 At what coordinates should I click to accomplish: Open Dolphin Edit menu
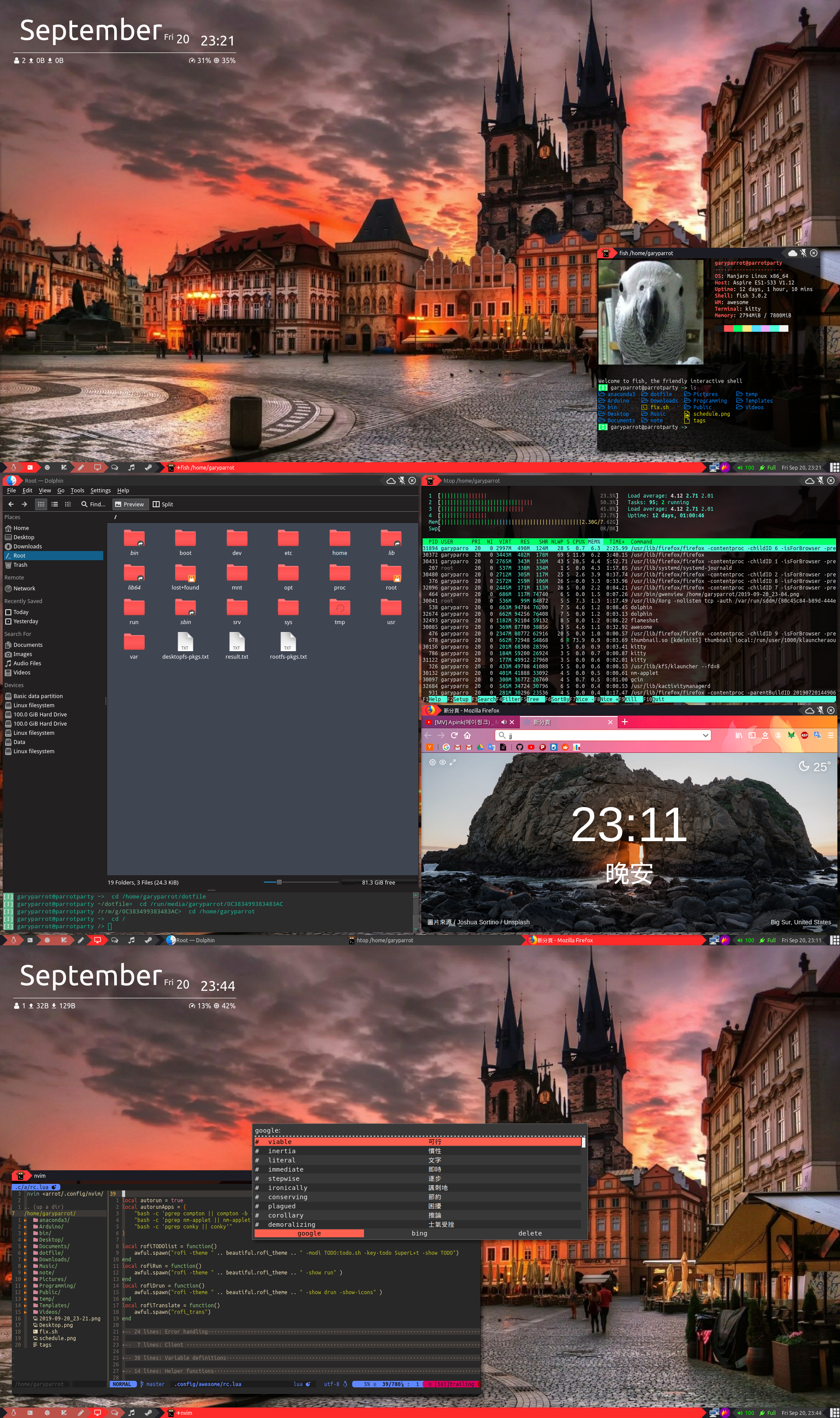[x=27, y=490]
